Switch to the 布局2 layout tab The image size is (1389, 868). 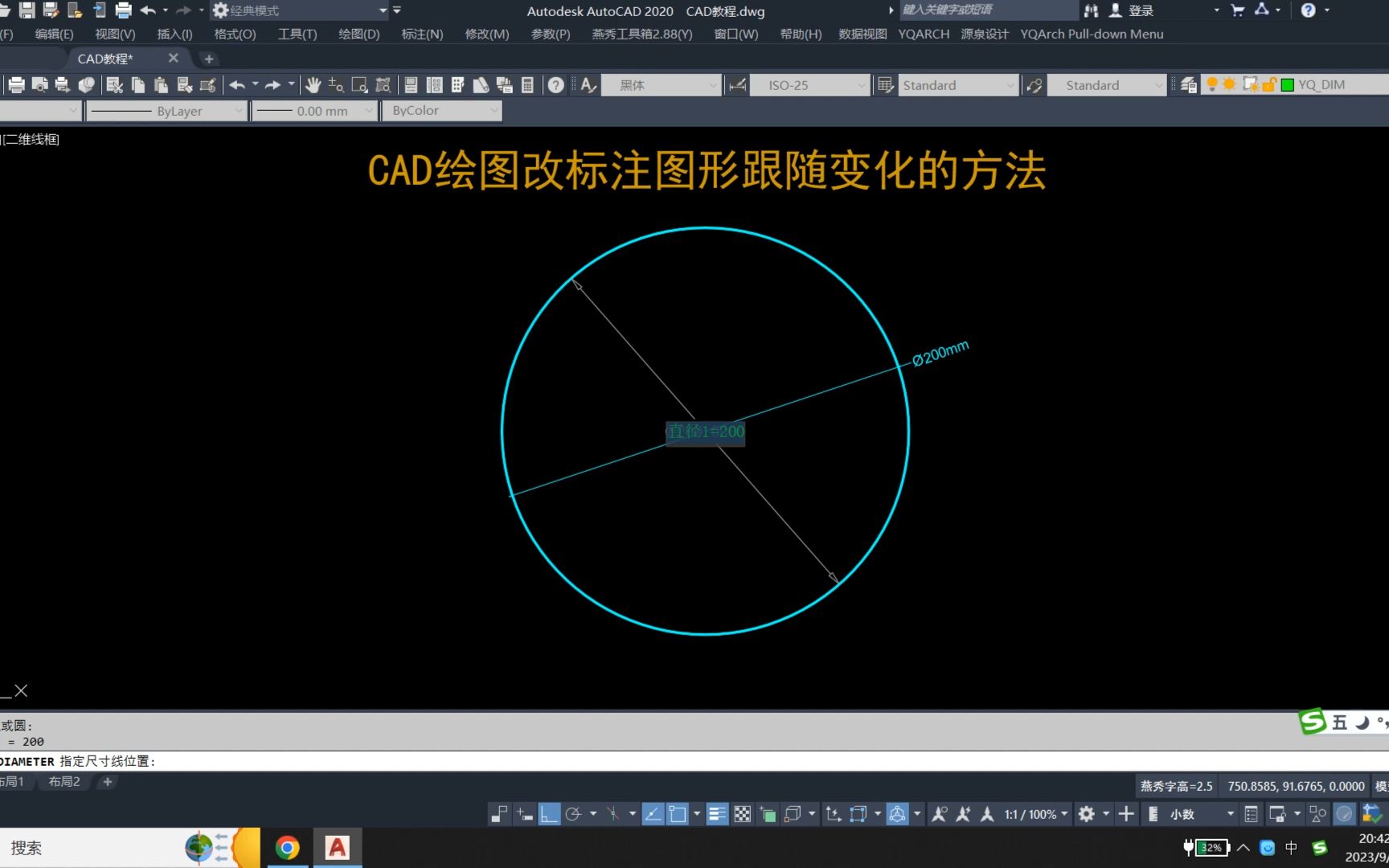click(x=64, y=781)
